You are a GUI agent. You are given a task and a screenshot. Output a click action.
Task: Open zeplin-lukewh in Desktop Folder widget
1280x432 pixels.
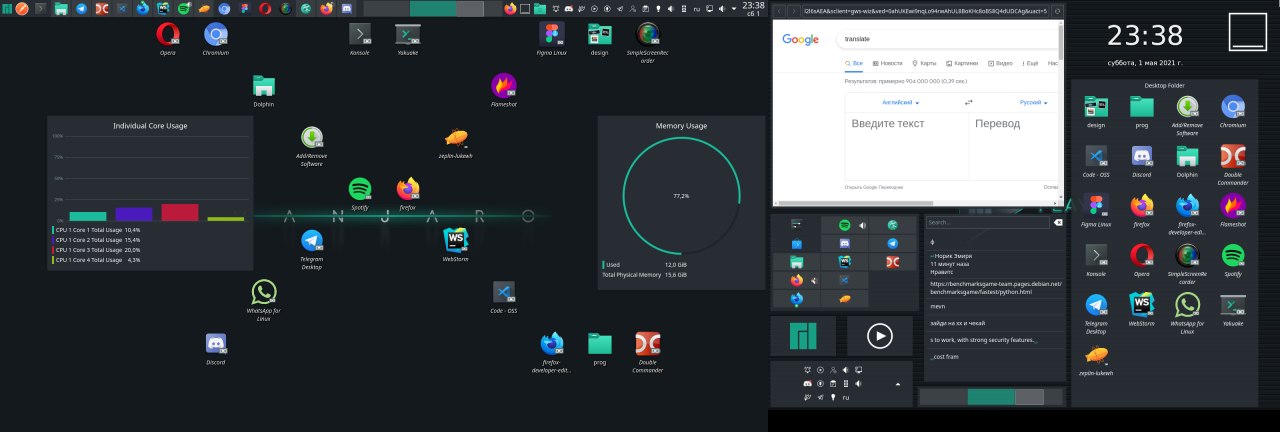click(1096, 360)
